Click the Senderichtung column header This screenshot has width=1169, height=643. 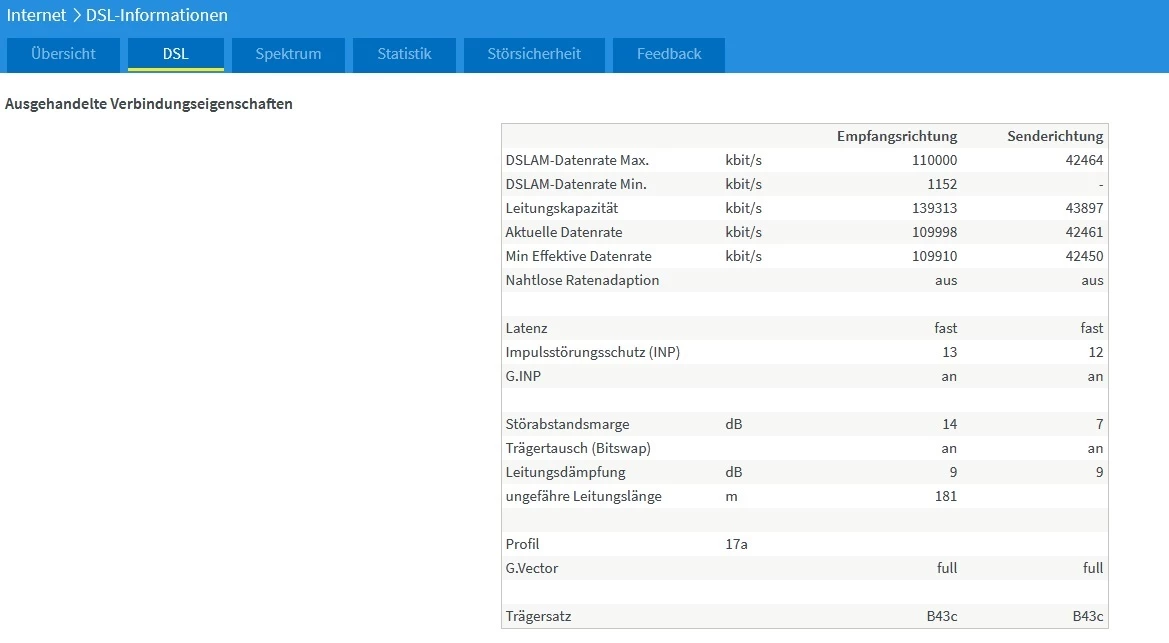(1054, 136)
